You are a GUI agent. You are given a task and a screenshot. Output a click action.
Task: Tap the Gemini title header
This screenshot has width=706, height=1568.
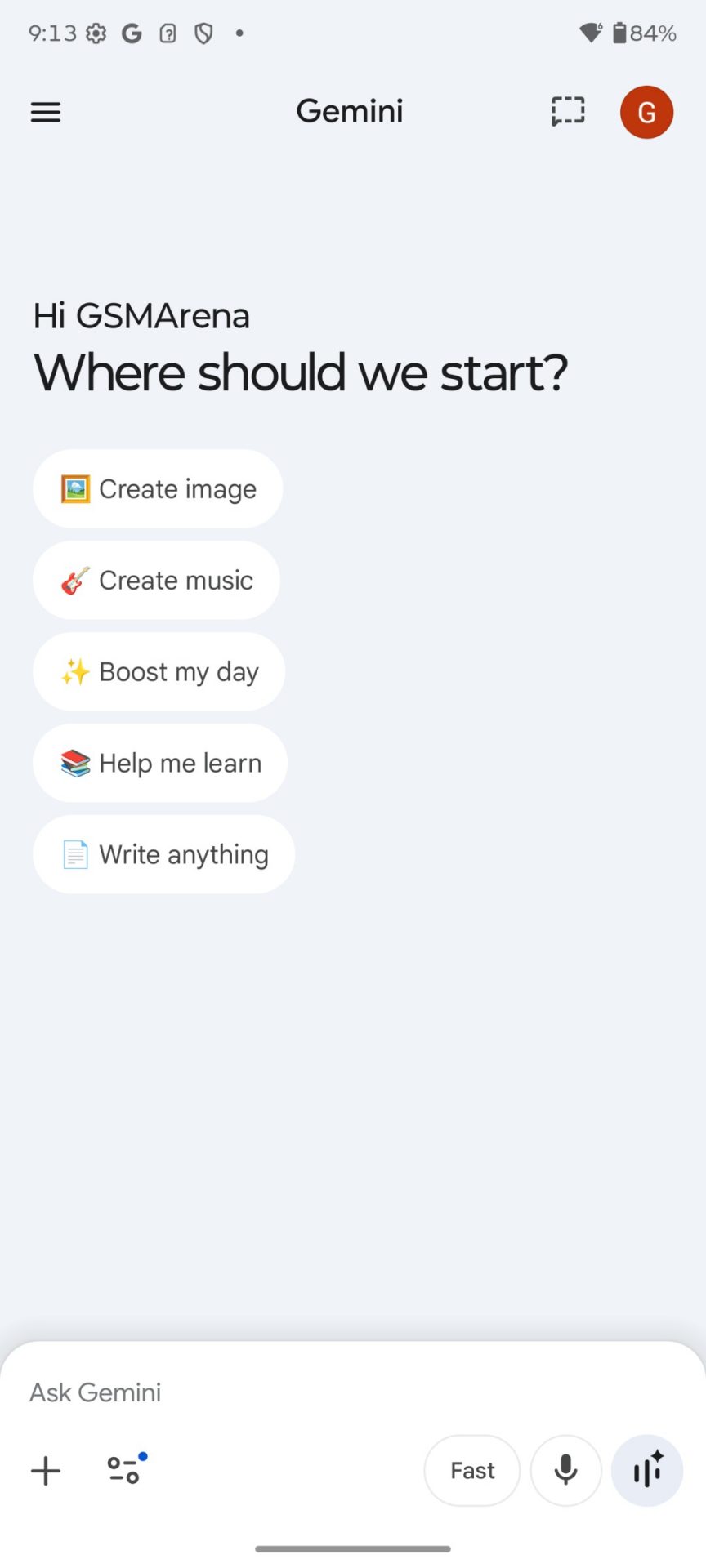[x=350, y=111]
